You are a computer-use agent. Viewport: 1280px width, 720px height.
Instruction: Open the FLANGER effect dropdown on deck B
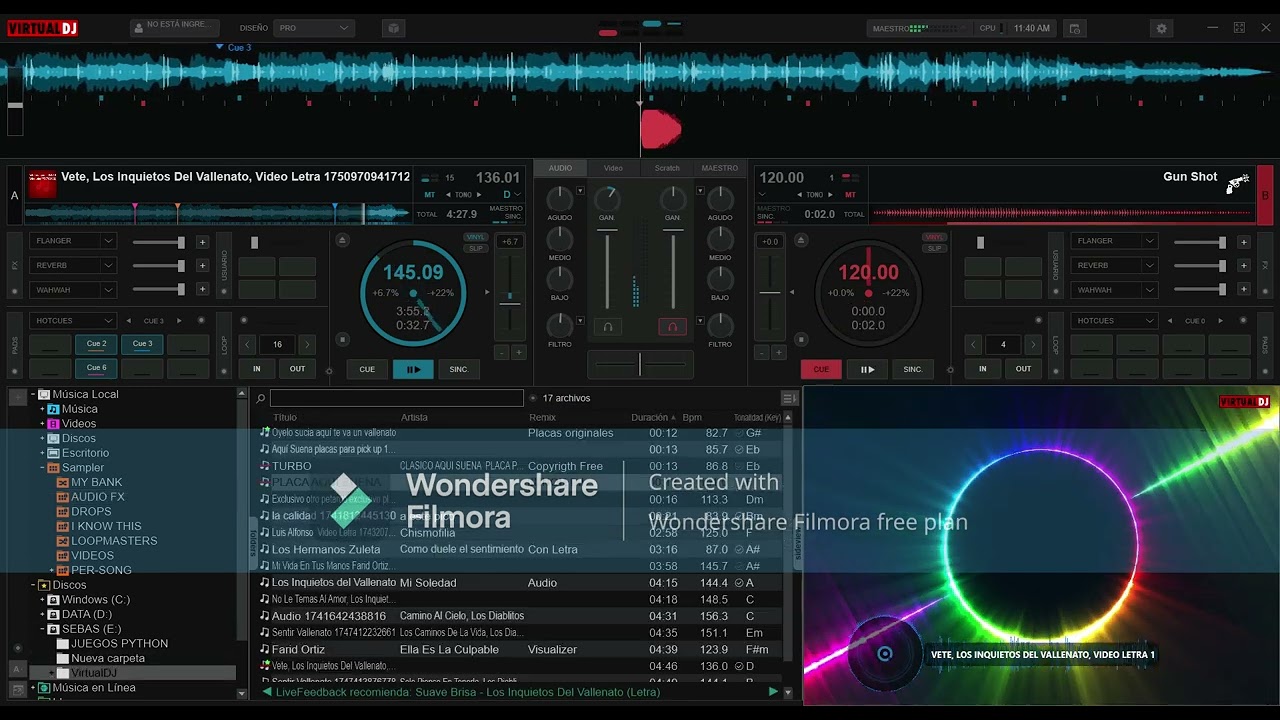pos(1115,241)
